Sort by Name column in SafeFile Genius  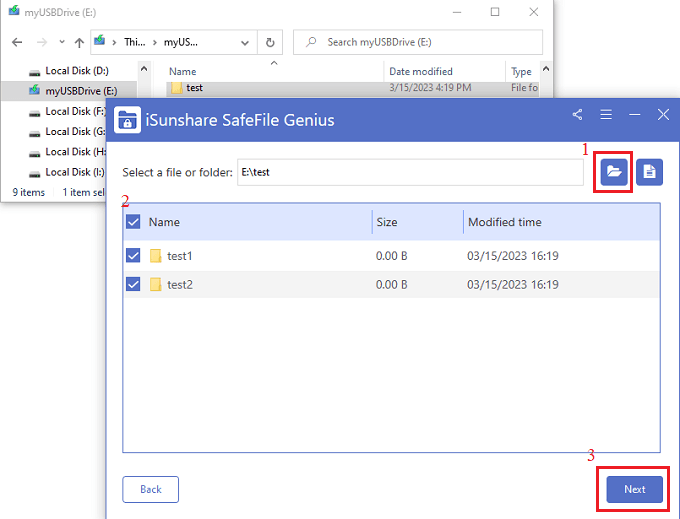[164, 222]
